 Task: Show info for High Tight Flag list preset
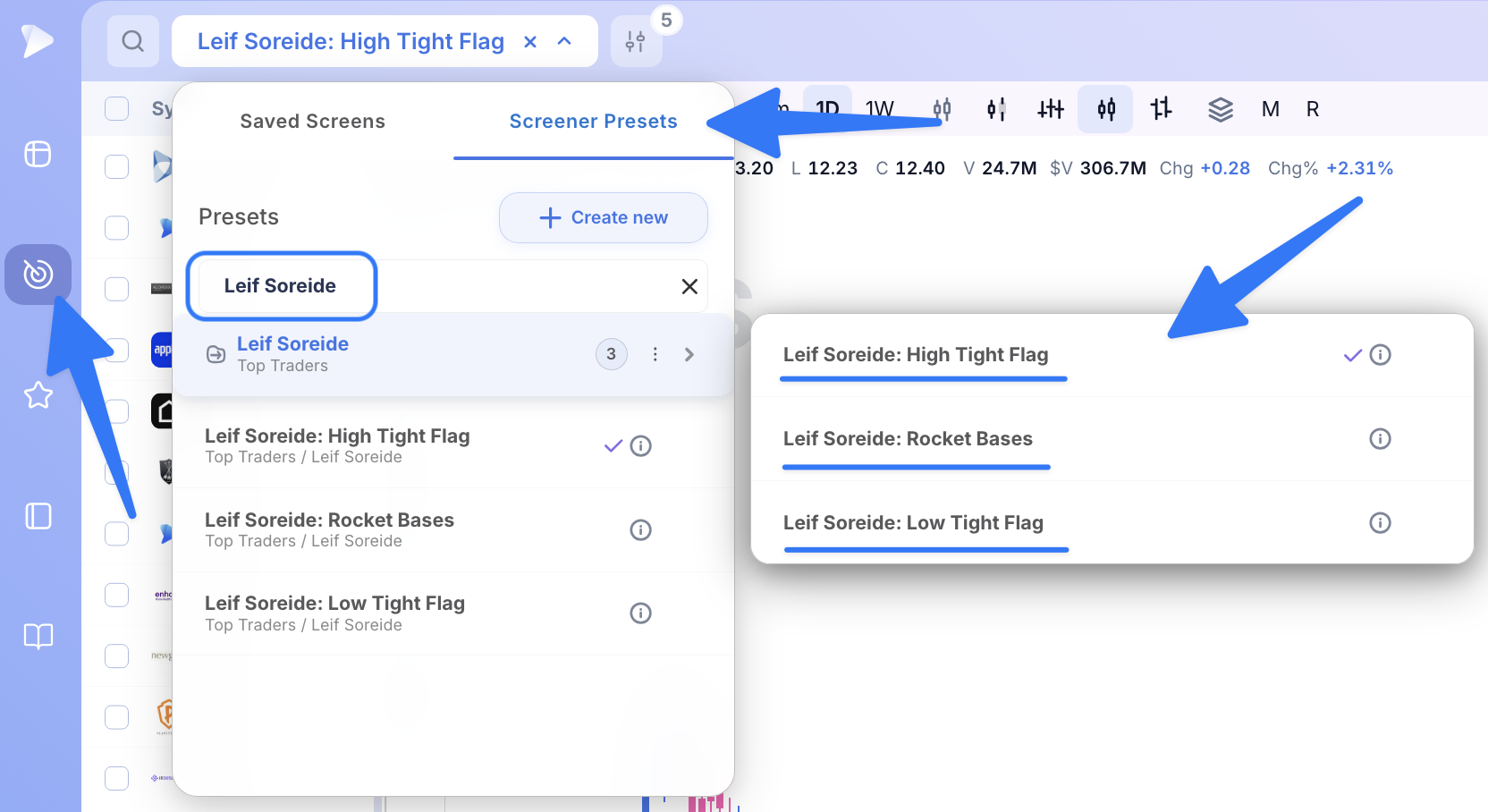click(640, 445)
